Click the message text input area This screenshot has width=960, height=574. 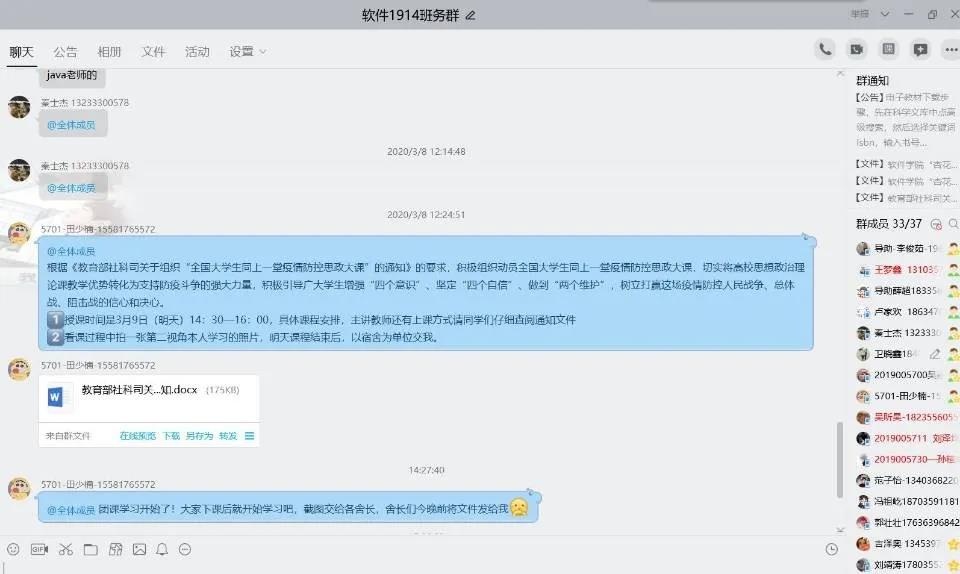coord(420,566)
